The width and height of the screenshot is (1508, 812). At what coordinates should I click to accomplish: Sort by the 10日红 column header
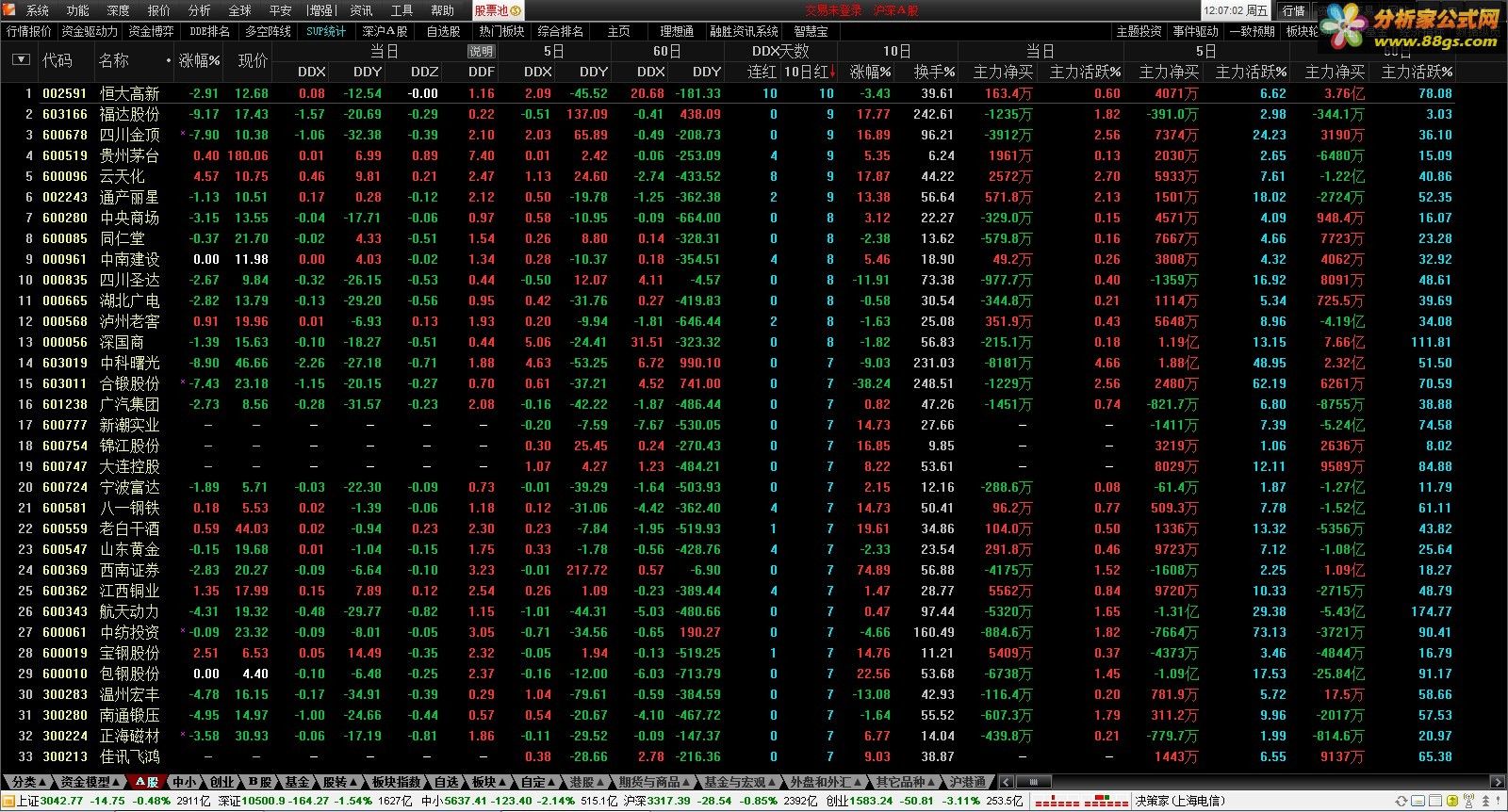point(809,72)
